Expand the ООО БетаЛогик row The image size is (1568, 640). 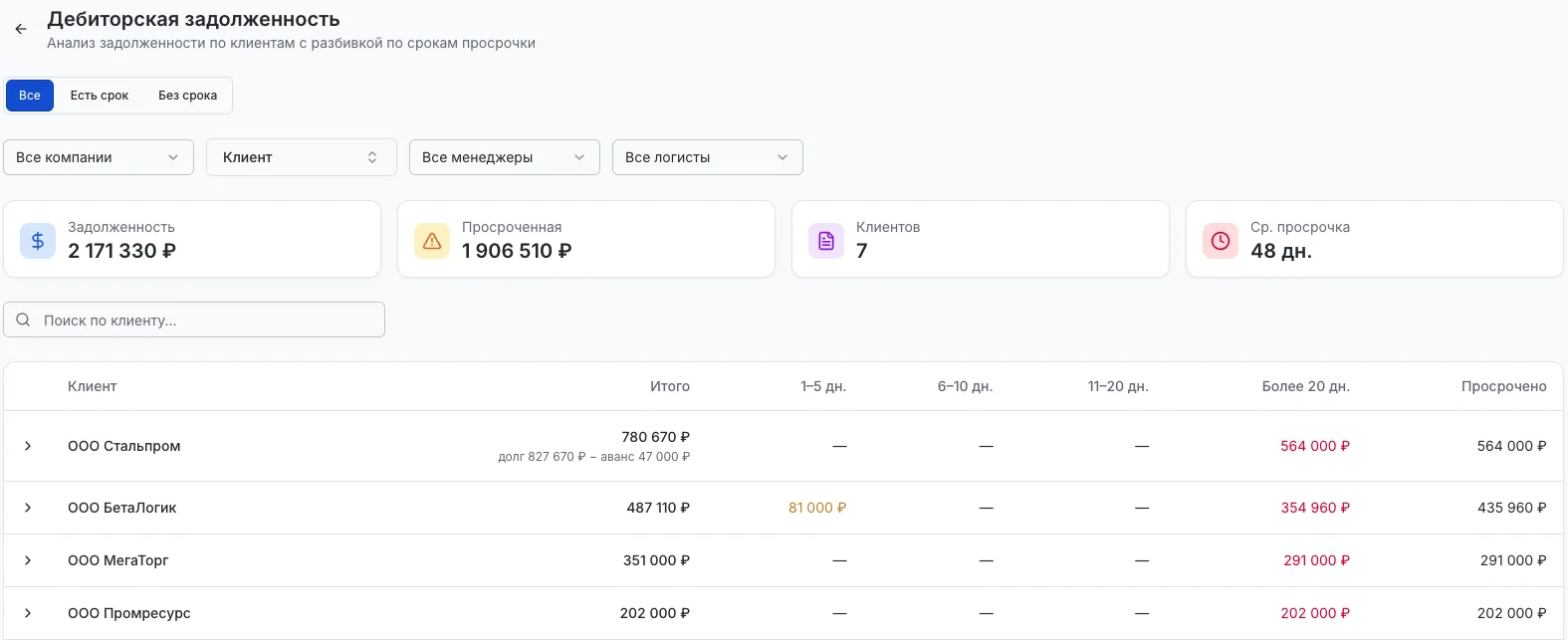click(x=28, y=508)
